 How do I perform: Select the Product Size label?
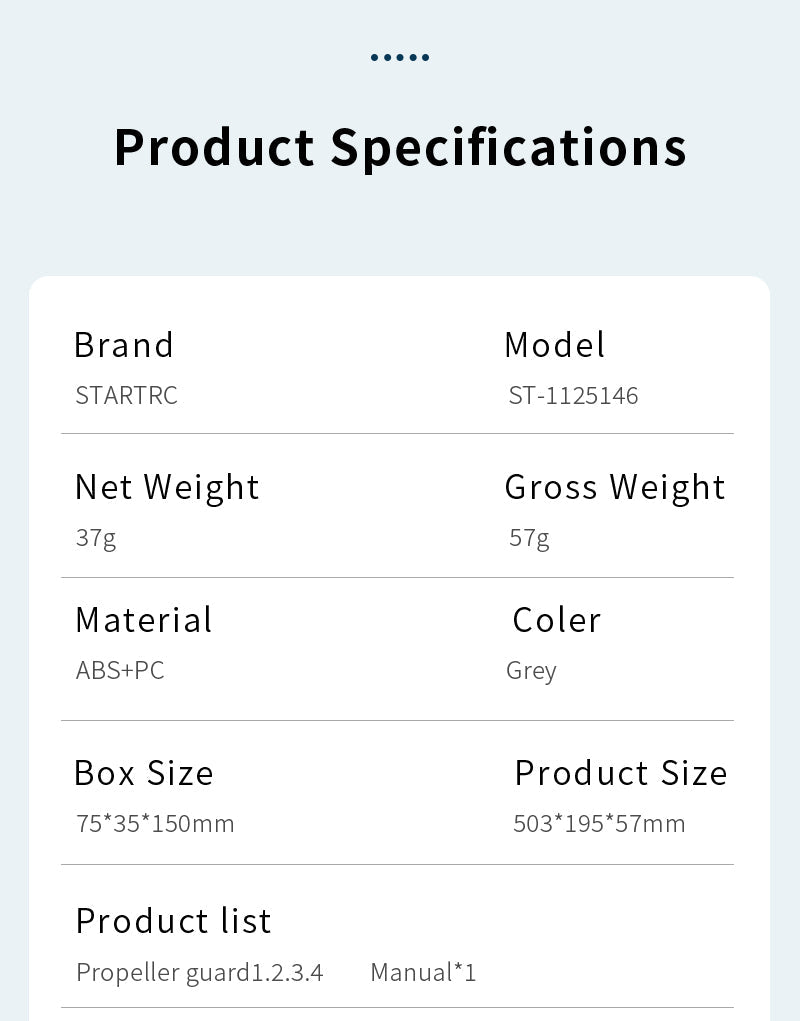pos(621,773)
